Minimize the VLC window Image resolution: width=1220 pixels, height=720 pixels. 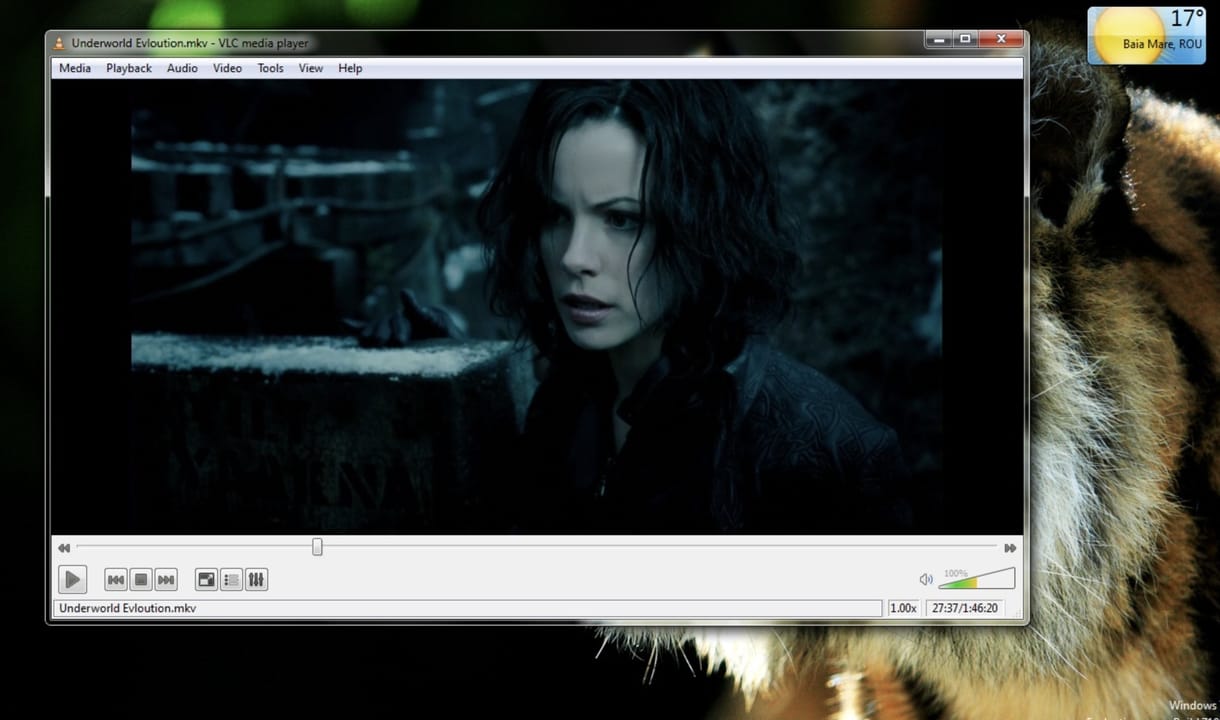coord(937,40)
